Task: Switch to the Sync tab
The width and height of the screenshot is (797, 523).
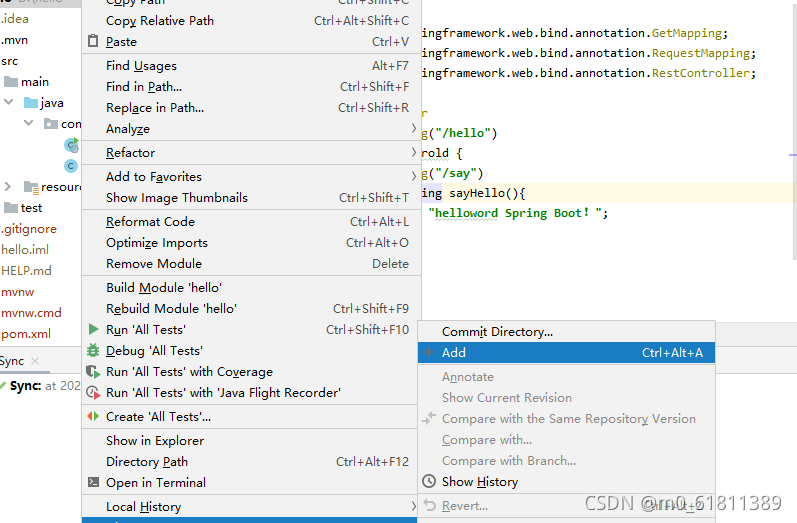Action: [x=12, y=361]
